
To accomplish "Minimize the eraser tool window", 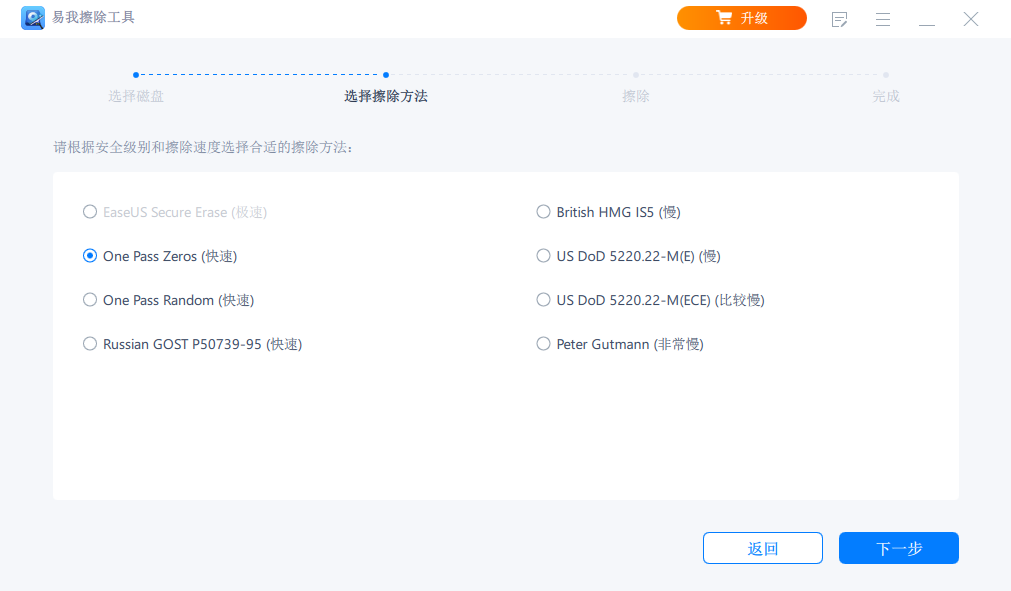I will pos(927,19).
